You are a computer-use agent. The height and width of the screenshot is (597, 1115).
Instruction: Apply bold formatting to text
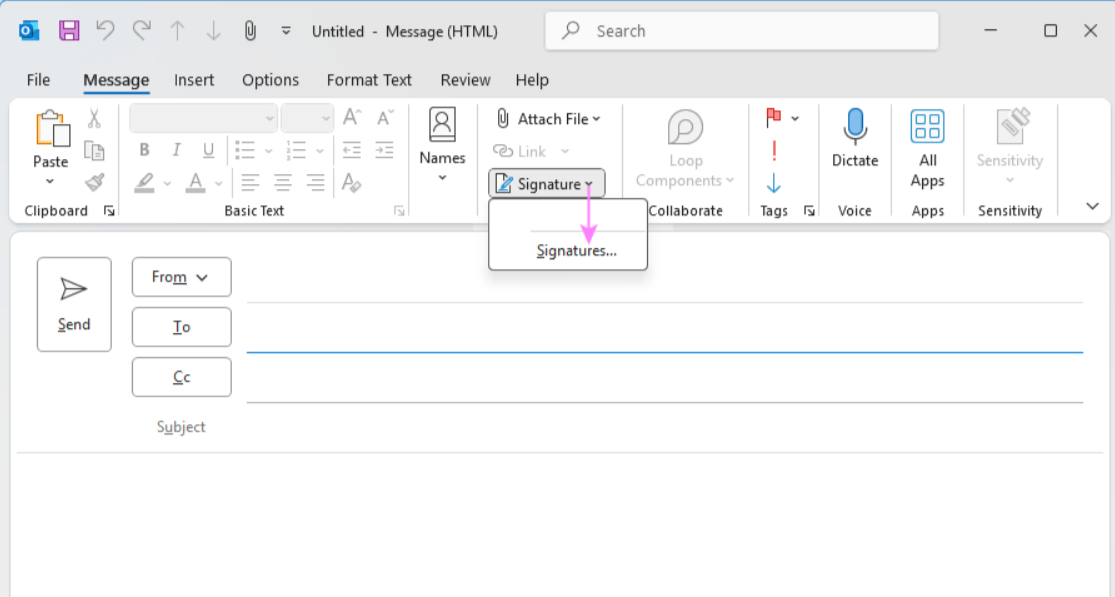coord(143,150)
